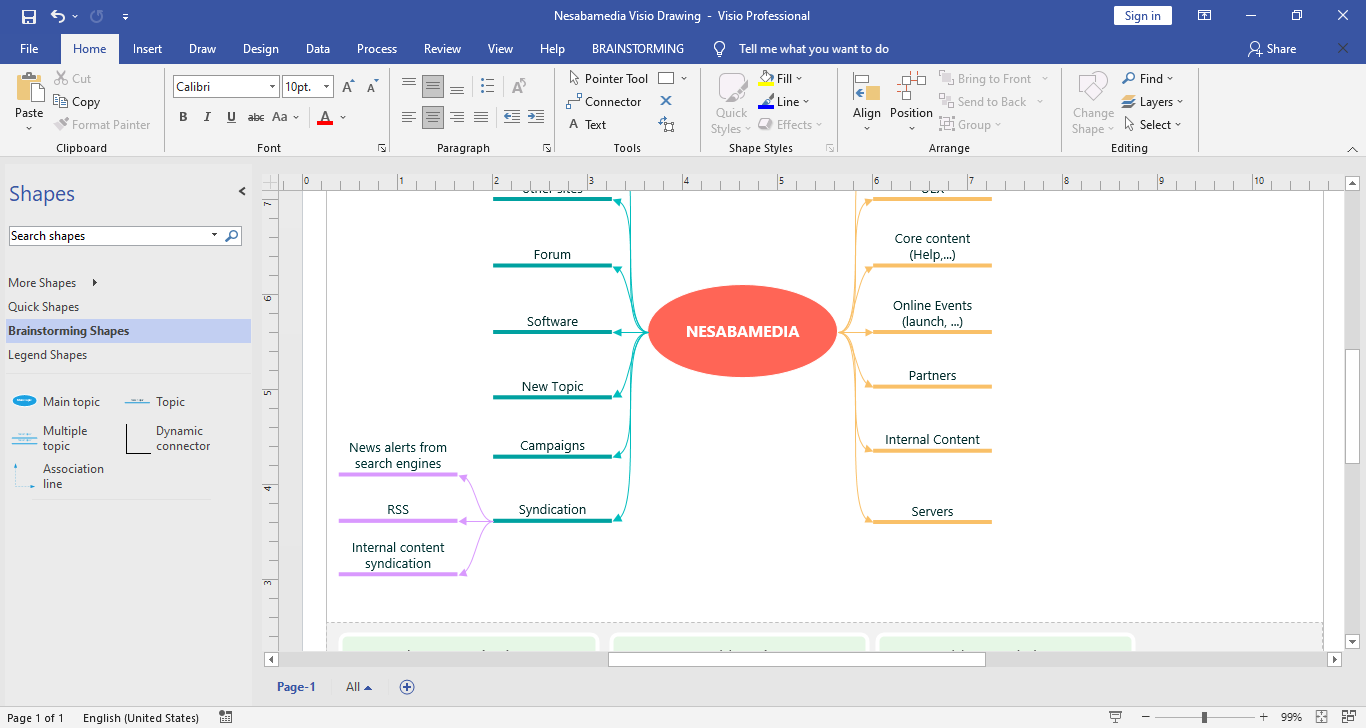Viewport: 1366px width, 728px height.
Task: Click the Save icon in title bar
Action: 28,16
